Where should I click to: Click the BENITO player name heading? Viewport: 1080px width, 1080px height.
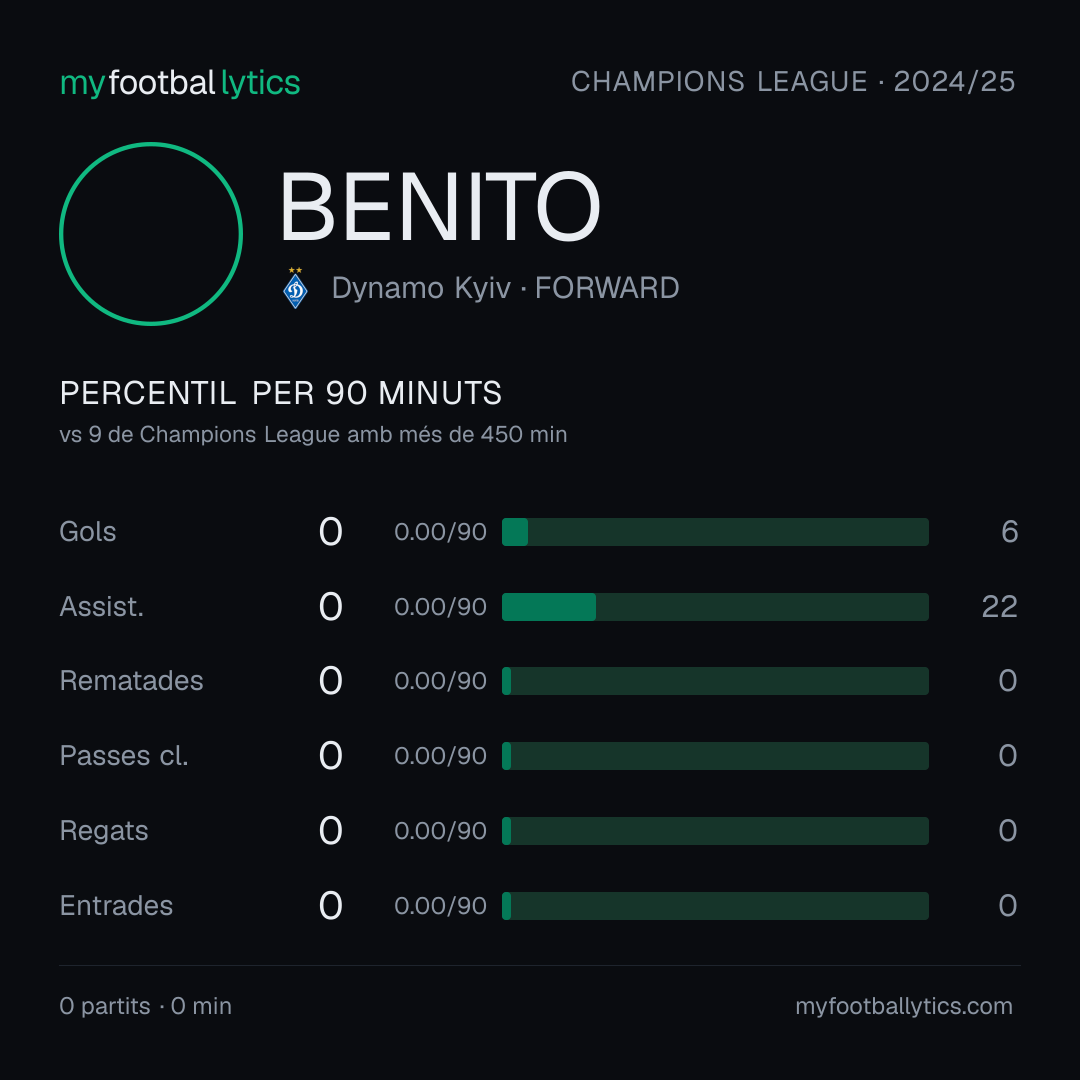440,207
